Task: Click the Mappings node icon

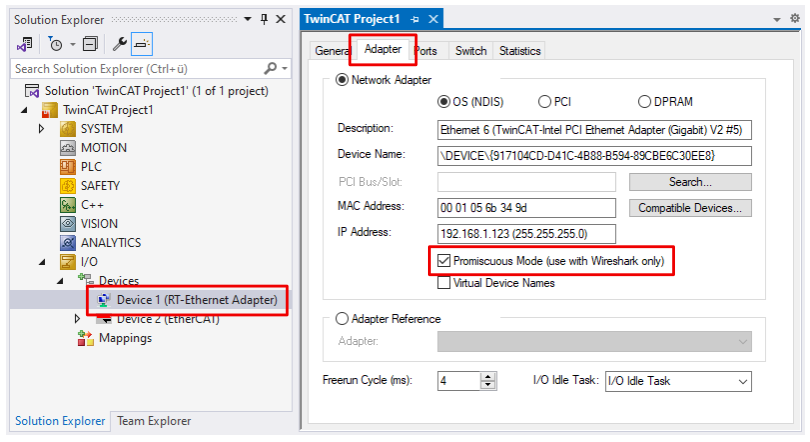Action: (86, 338)
